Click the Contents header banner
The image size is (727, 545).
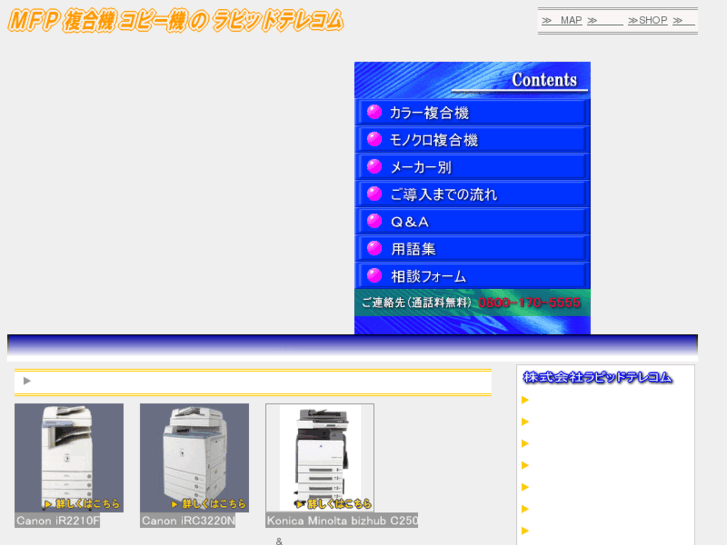coord(472,80)
